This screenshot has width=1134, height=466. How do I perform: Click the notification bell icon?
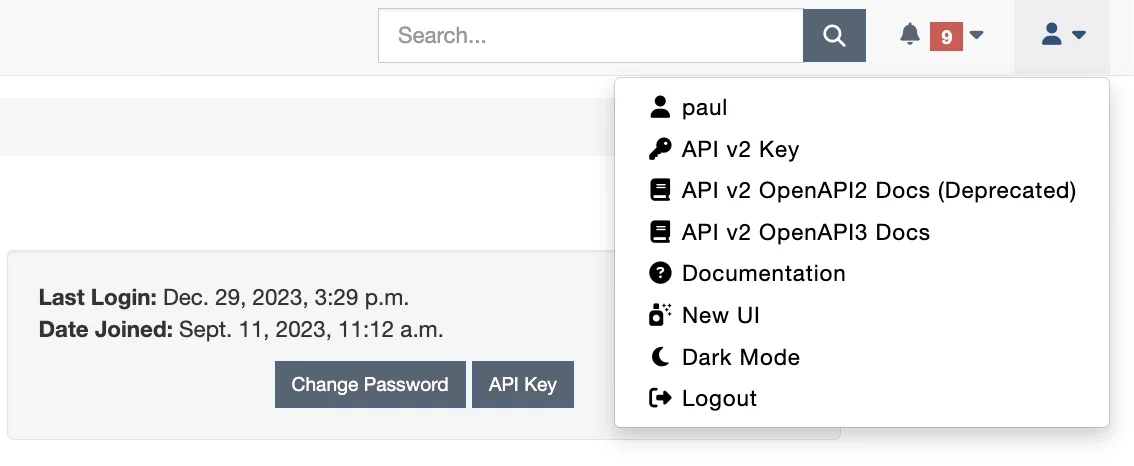[x=909, y=36]
